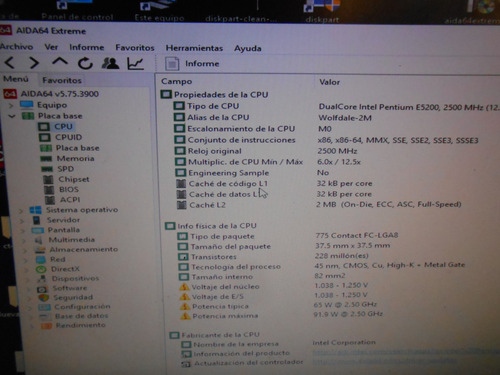
Task: Refresh the page with the circular arrow
Action: pos(85,63)
